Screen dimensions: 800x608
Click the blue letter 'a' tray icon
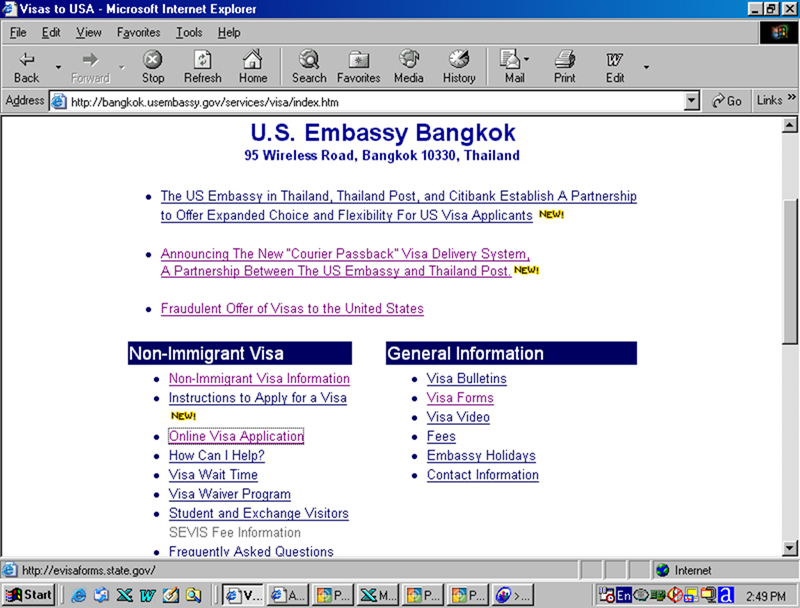coord(726,595)
